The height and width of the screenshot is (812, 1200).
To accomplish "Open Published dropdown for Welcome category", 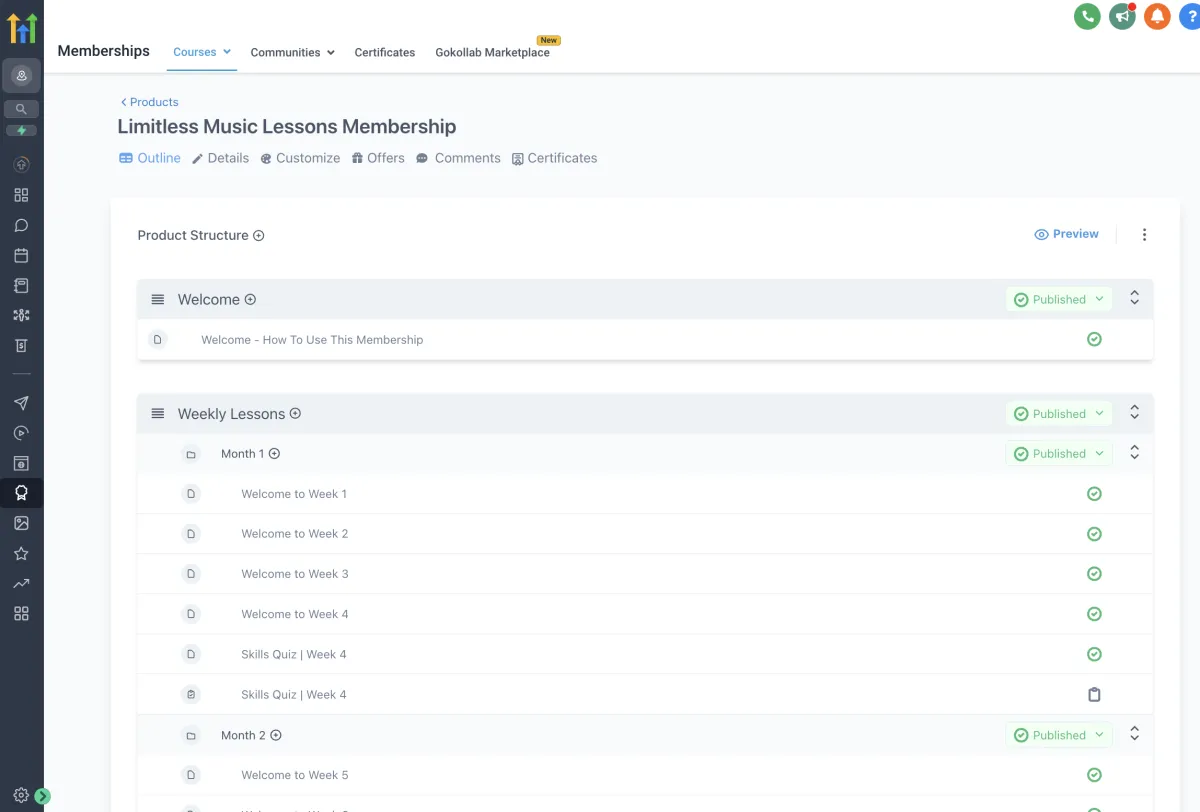I will pyautogui.click(x=1058, y=299).
